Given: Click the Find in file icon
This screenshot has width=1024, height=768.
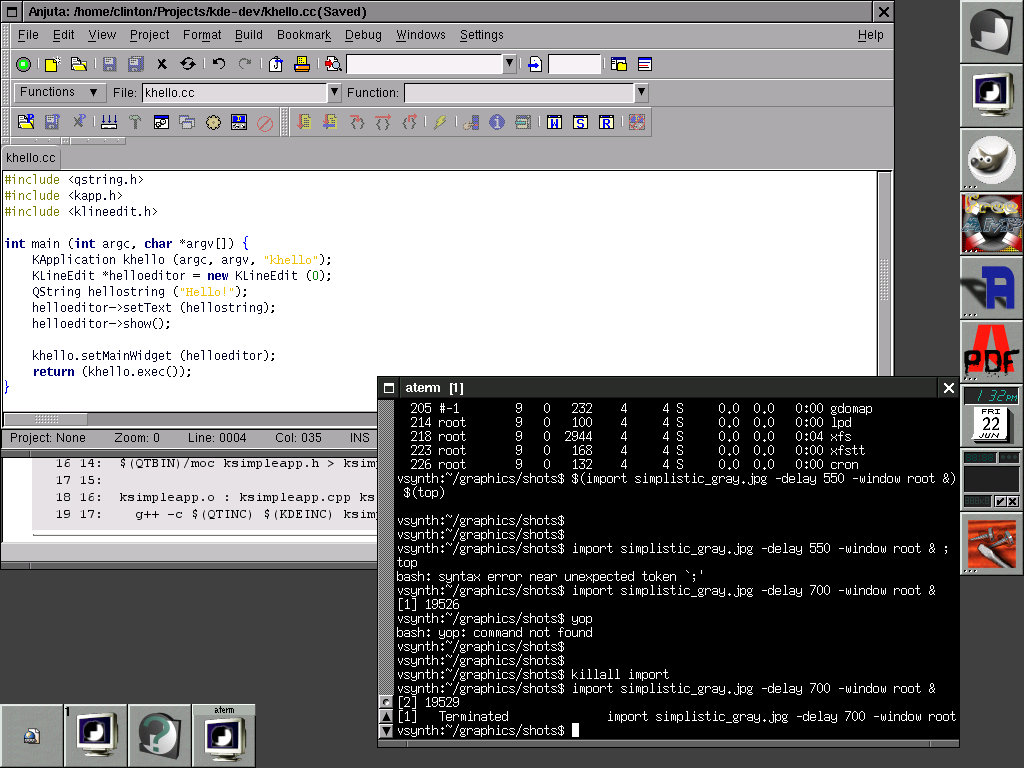Looking at the screenshot, I should tap(332, 64).
